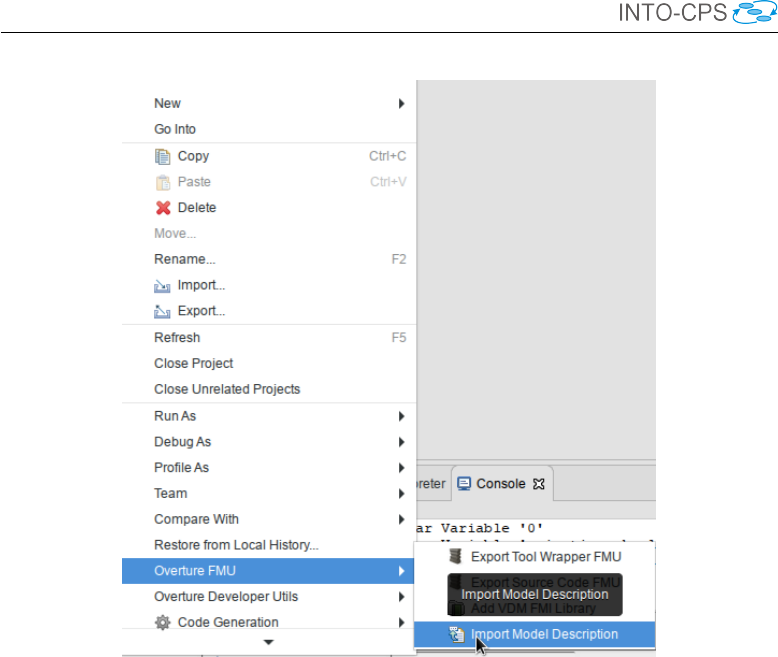Choose Import... menu entry
The image size is (778, 657).
coord(268,285)
